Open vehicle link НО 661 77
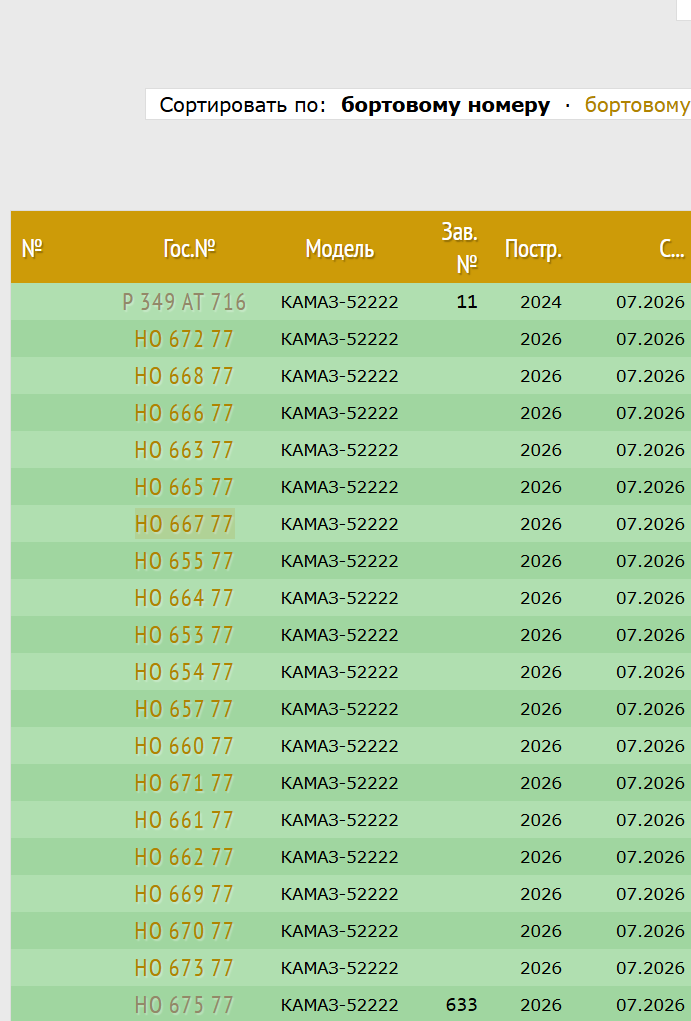Viewport: 691px width, 1021px height. click(184, 820)
